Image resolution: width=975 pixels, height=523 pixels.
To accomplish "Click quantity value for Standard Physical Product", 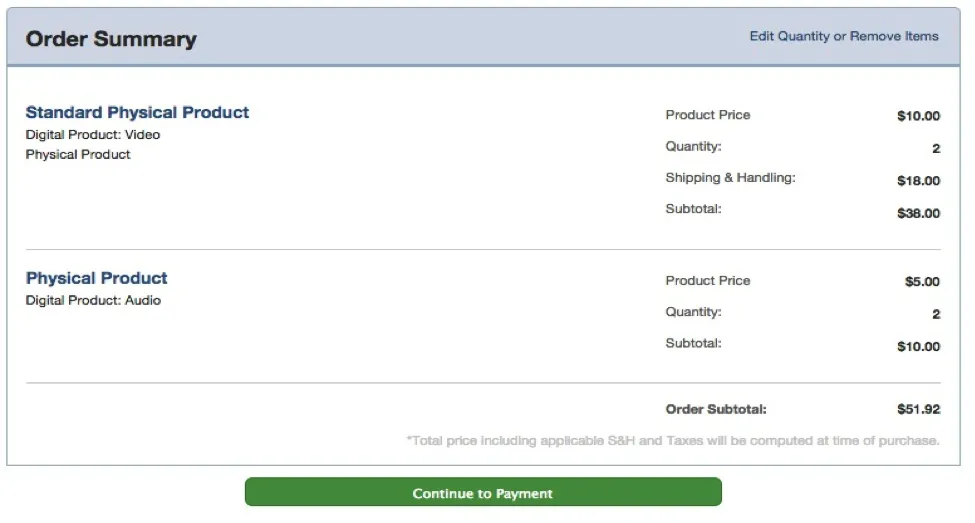I will coord(936,148).
